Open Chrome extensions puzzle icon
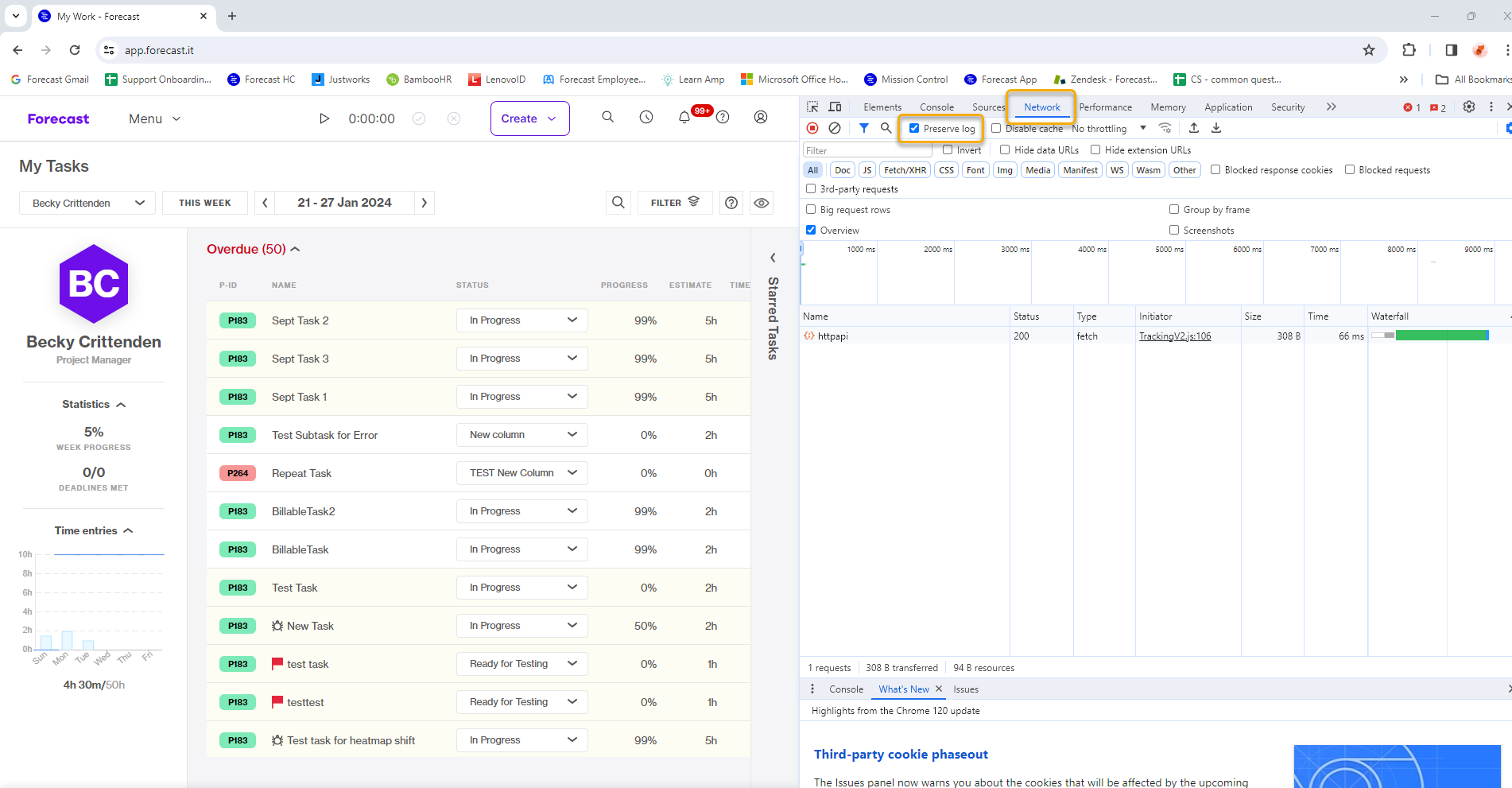The height and width of the screenshot is (788, 1512). (x=1409, y=50)
